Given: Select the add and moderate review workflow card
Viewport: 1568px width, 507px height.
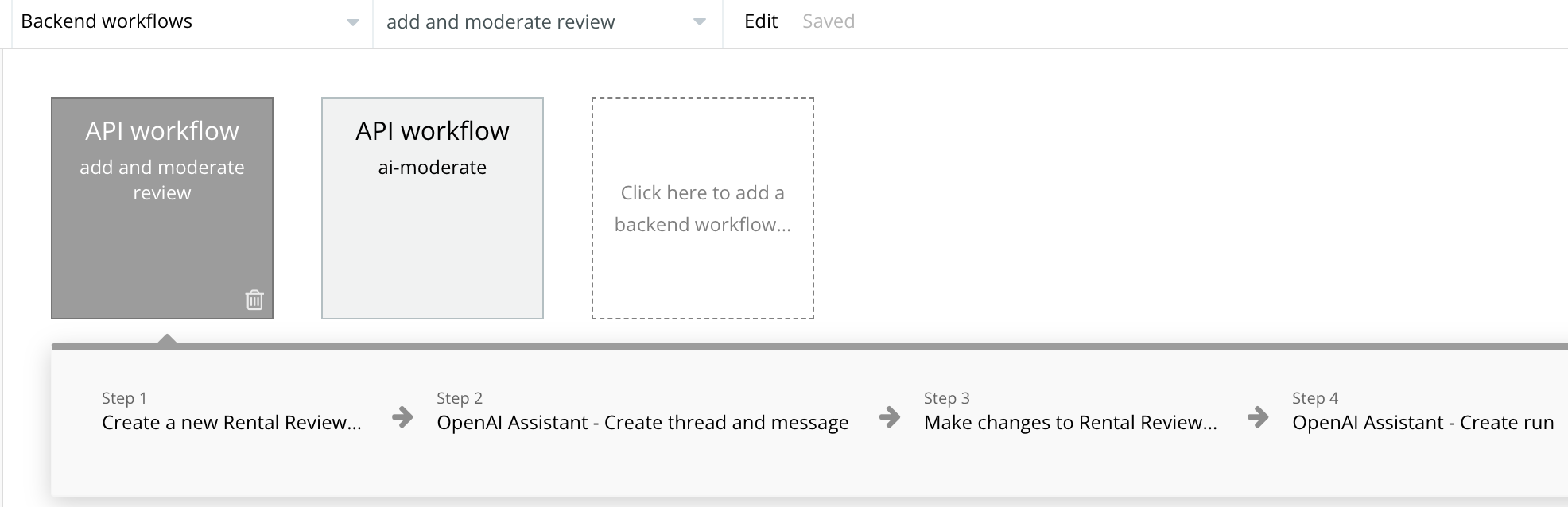Looking at the screenshot, I should pyautogui.click(x=162, y=208).
